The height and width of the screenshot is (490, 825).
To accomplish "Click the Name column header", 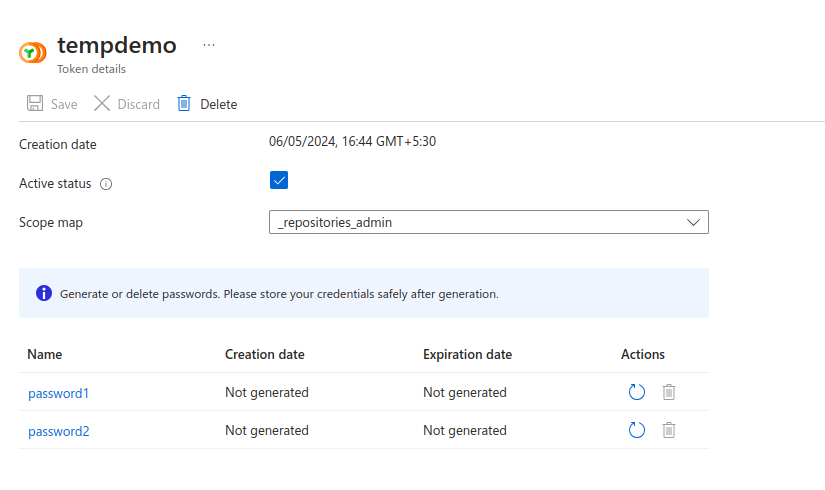I will (45, 354).
